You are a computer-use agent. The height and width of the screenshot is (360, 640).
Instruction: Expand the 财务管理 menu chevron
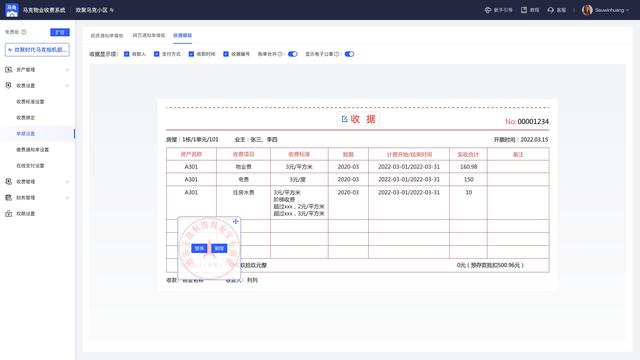pos(67,198)
